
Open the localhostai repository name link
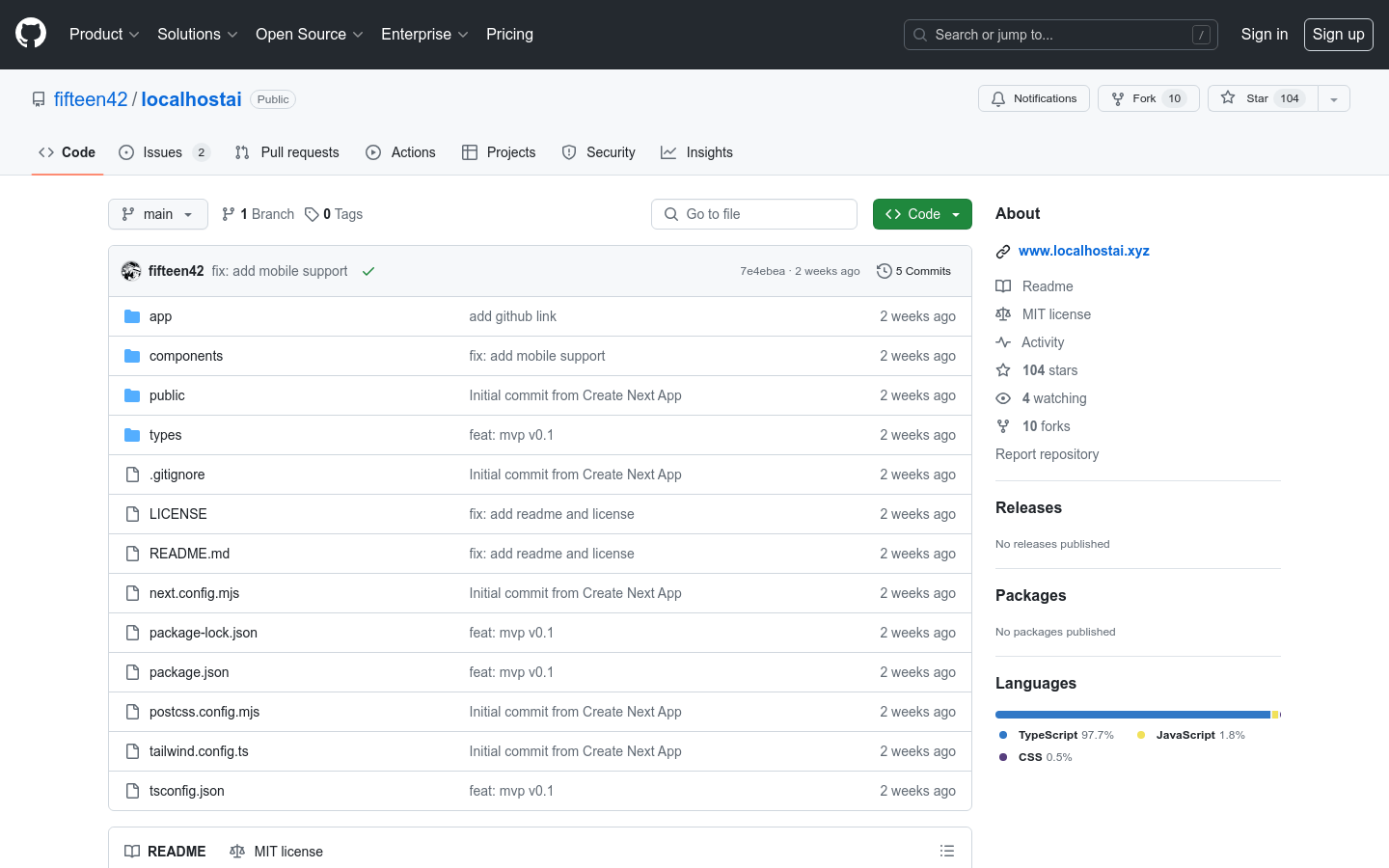point(191,99)
